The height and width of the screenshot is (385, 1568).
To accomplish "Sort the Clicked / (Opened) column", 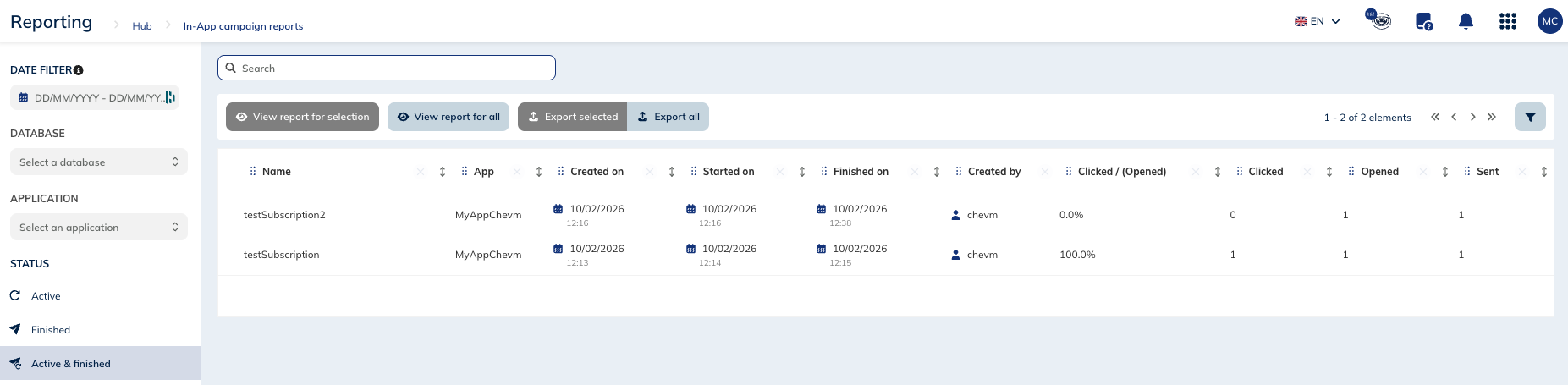I will tap(1218, 172).
